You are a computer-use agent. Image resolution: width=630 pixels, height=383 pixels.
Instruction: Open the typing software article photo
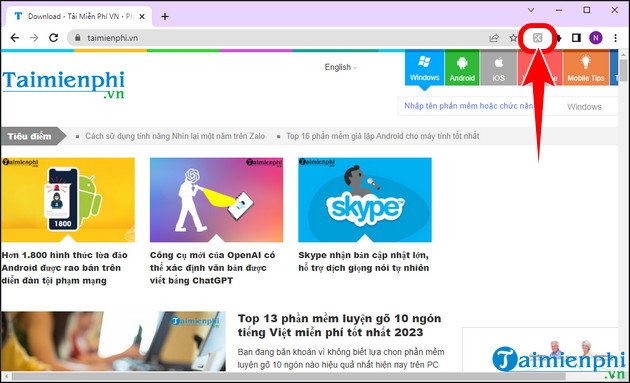[113, 341]
